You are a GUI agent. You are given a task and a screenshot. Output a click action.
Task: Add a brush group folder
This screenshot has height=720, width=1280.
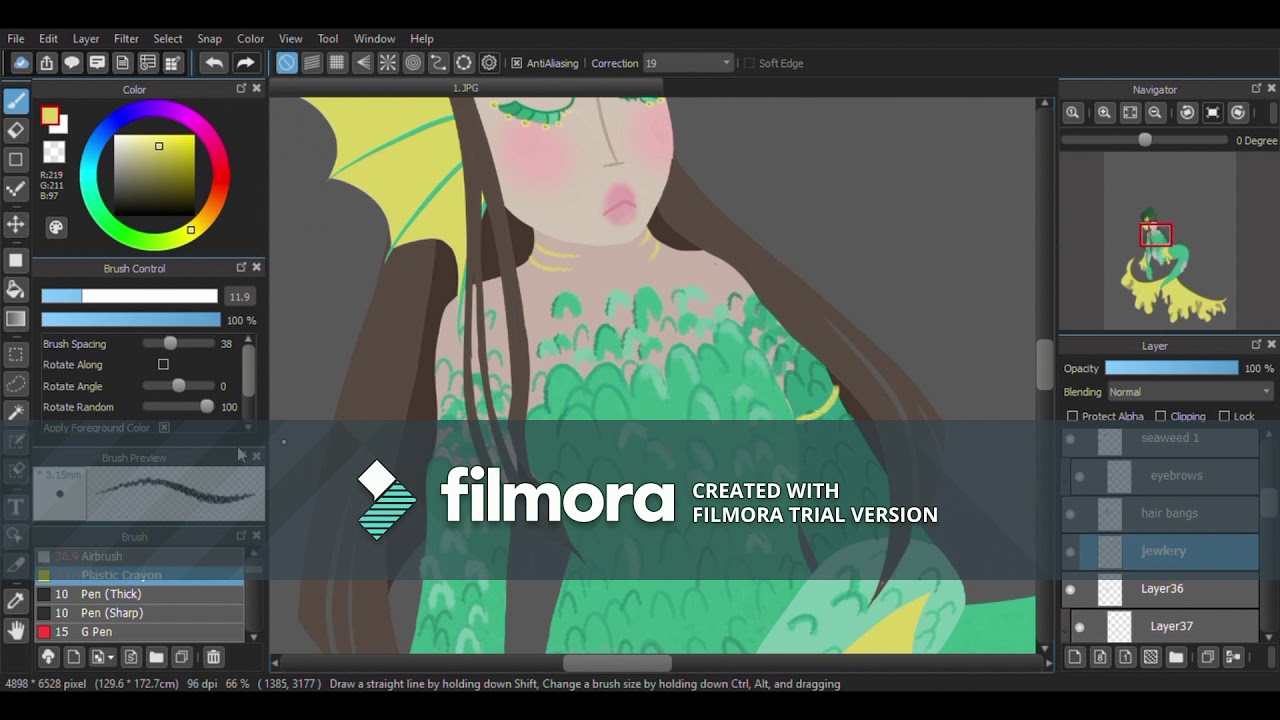pyautogui.click(x=156, y=657)
